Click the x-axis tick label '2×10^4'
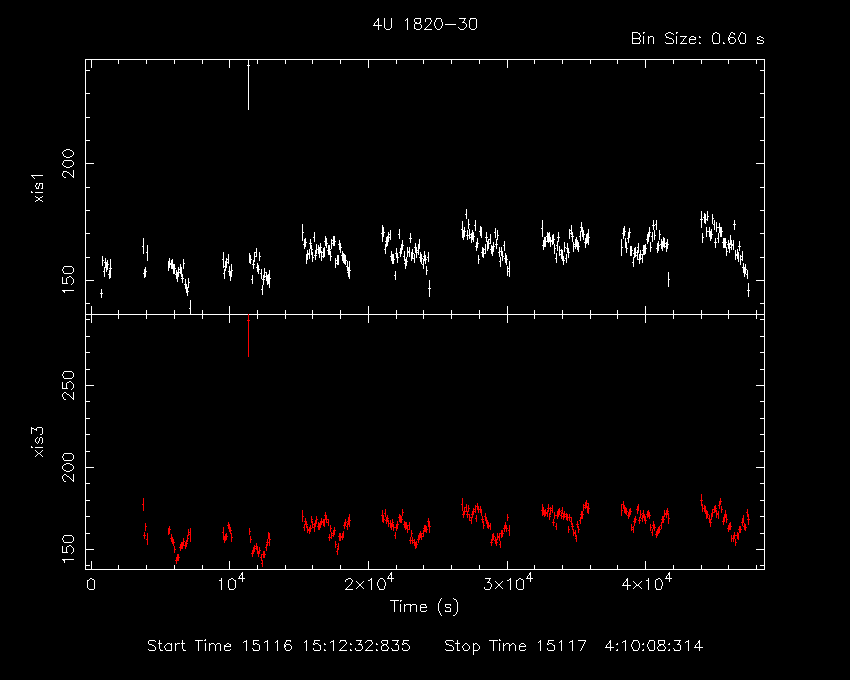This screenshot has height=680, width=850. 369,583
